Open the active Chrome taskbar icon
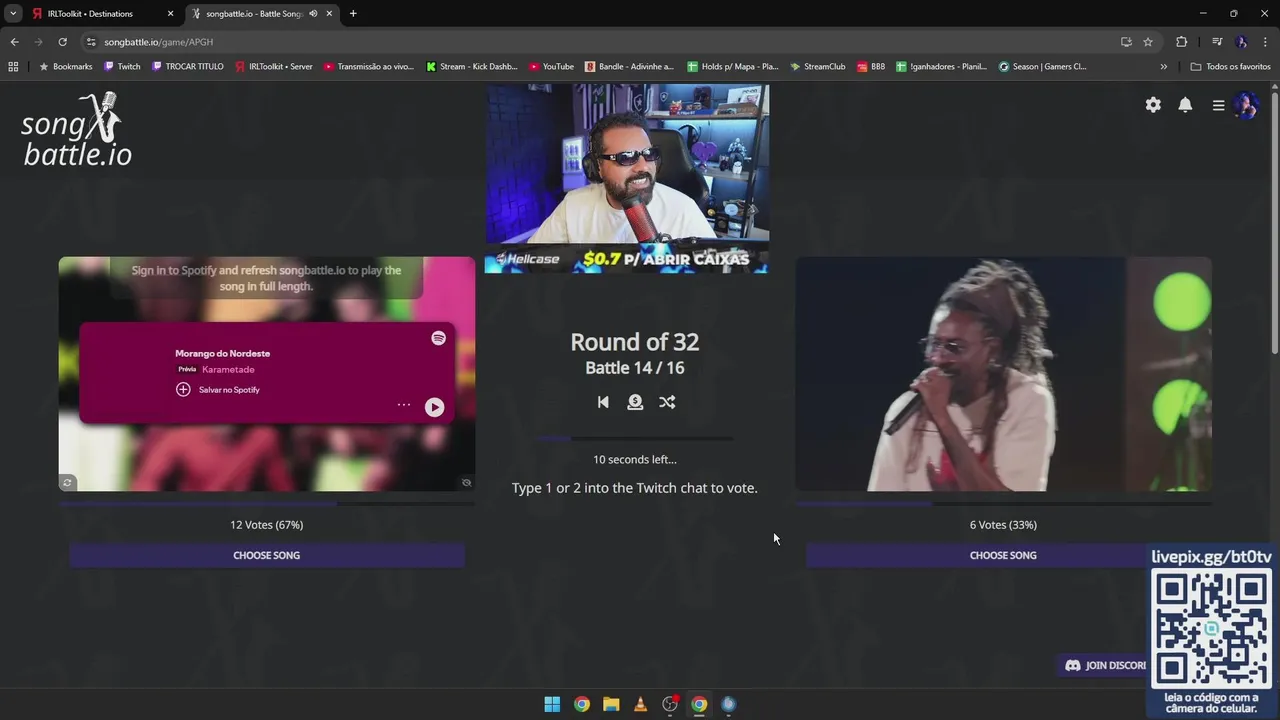The width and height of the screenshot is (1280, 720). 699,704
